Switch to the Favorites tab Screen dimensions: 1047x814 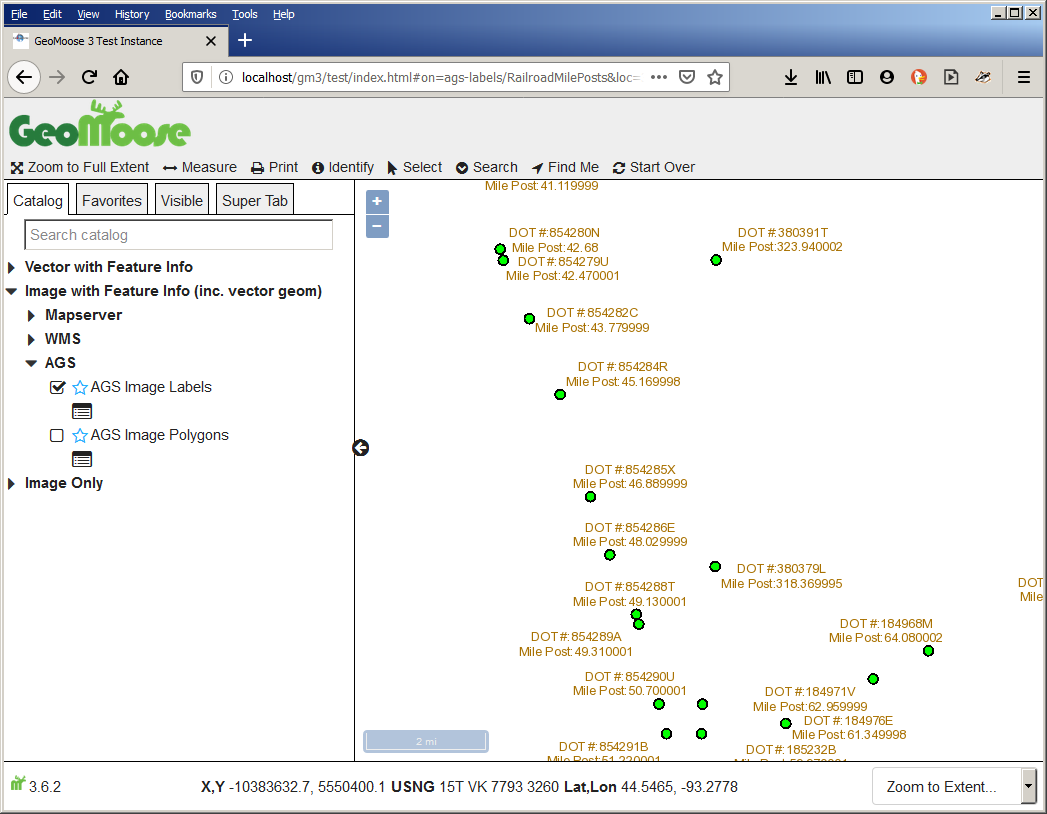tap(112, 200)
